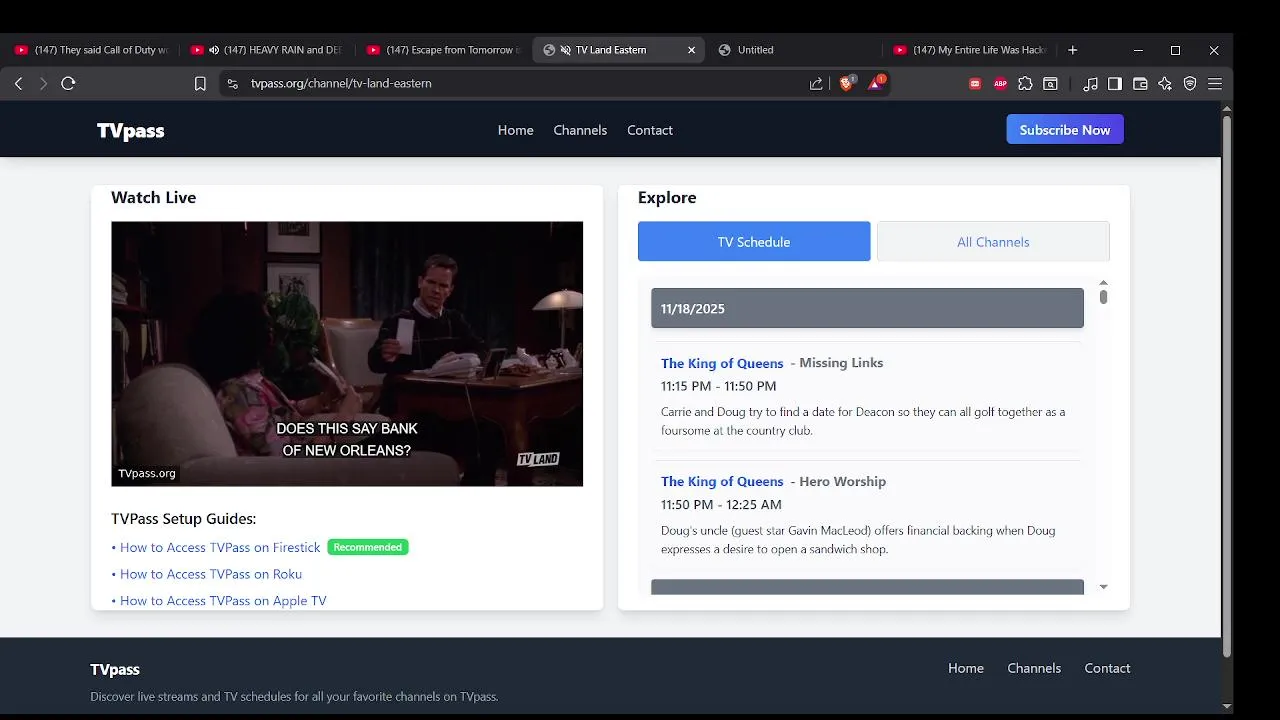Open Contact link in the footer
The width and height of the screenshot is (1280, 720).
pos(1107,669)
